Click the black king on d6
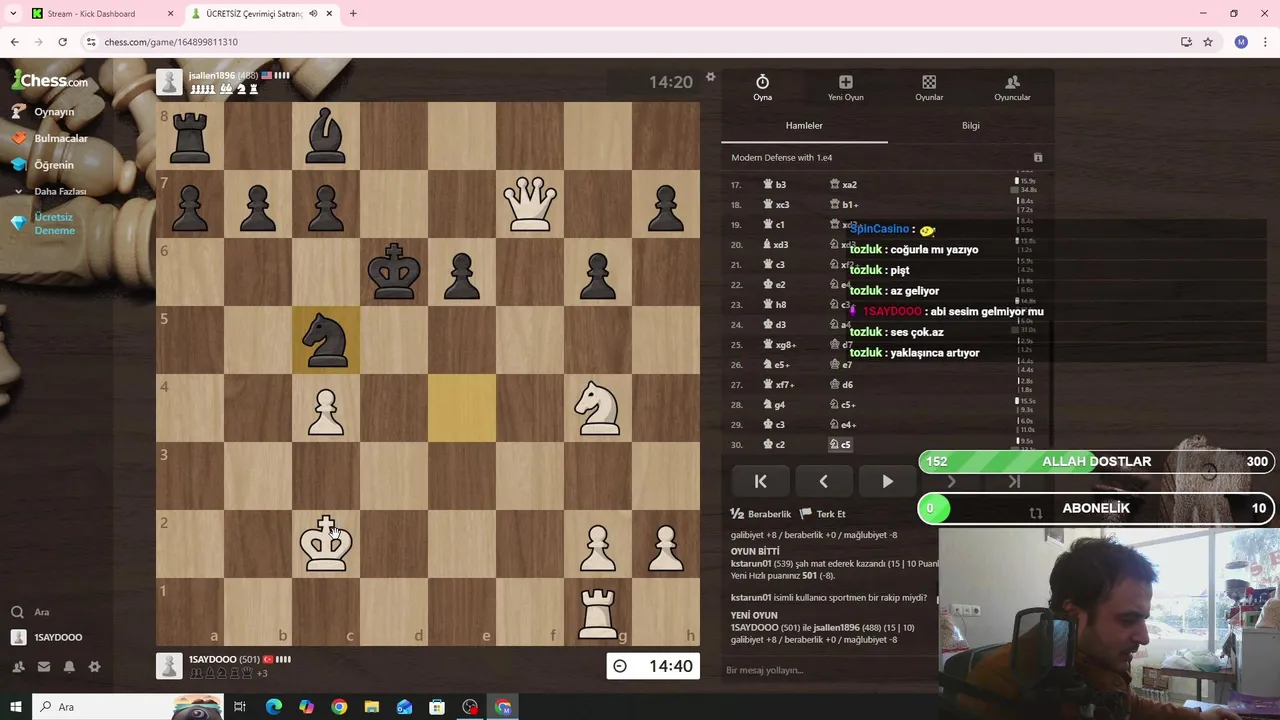This screenshot has width=1280, height=720. 394,272
